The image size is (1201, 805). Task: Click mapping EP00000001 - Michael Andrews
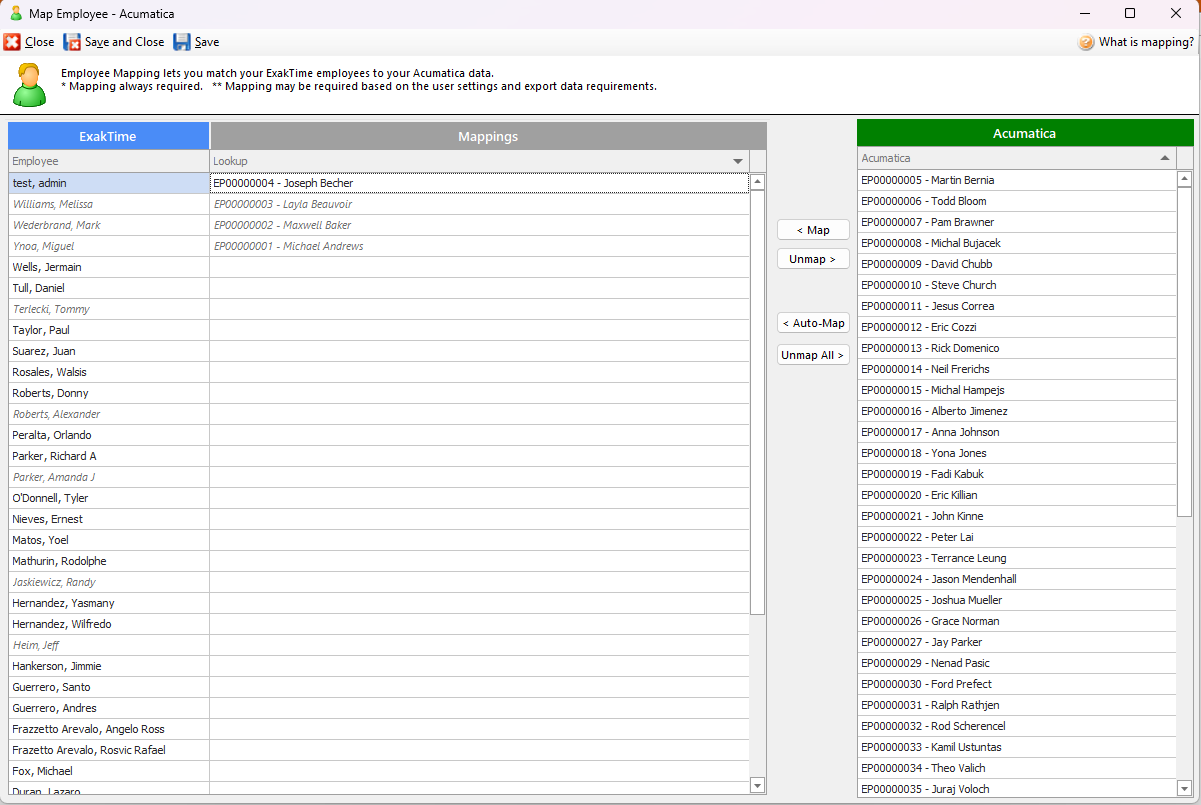(x=479, y=246)
